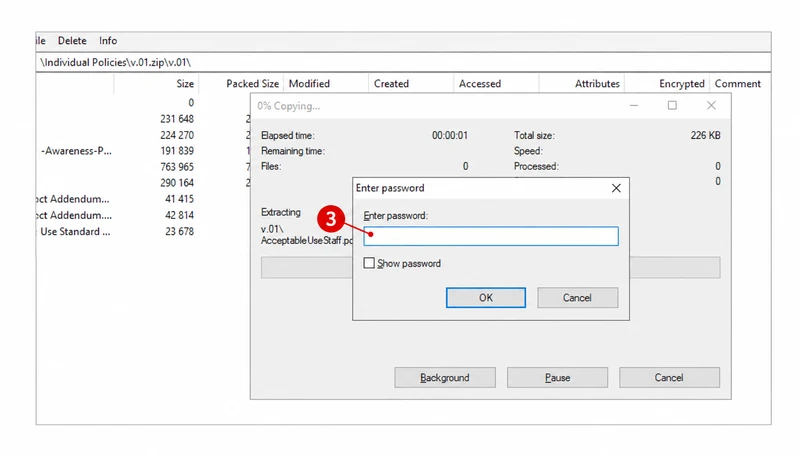Image resolution: width=800 pixels, height=457 pixels.
Task: Select the Addendum row sized 41 415
Action: (143, 199)
